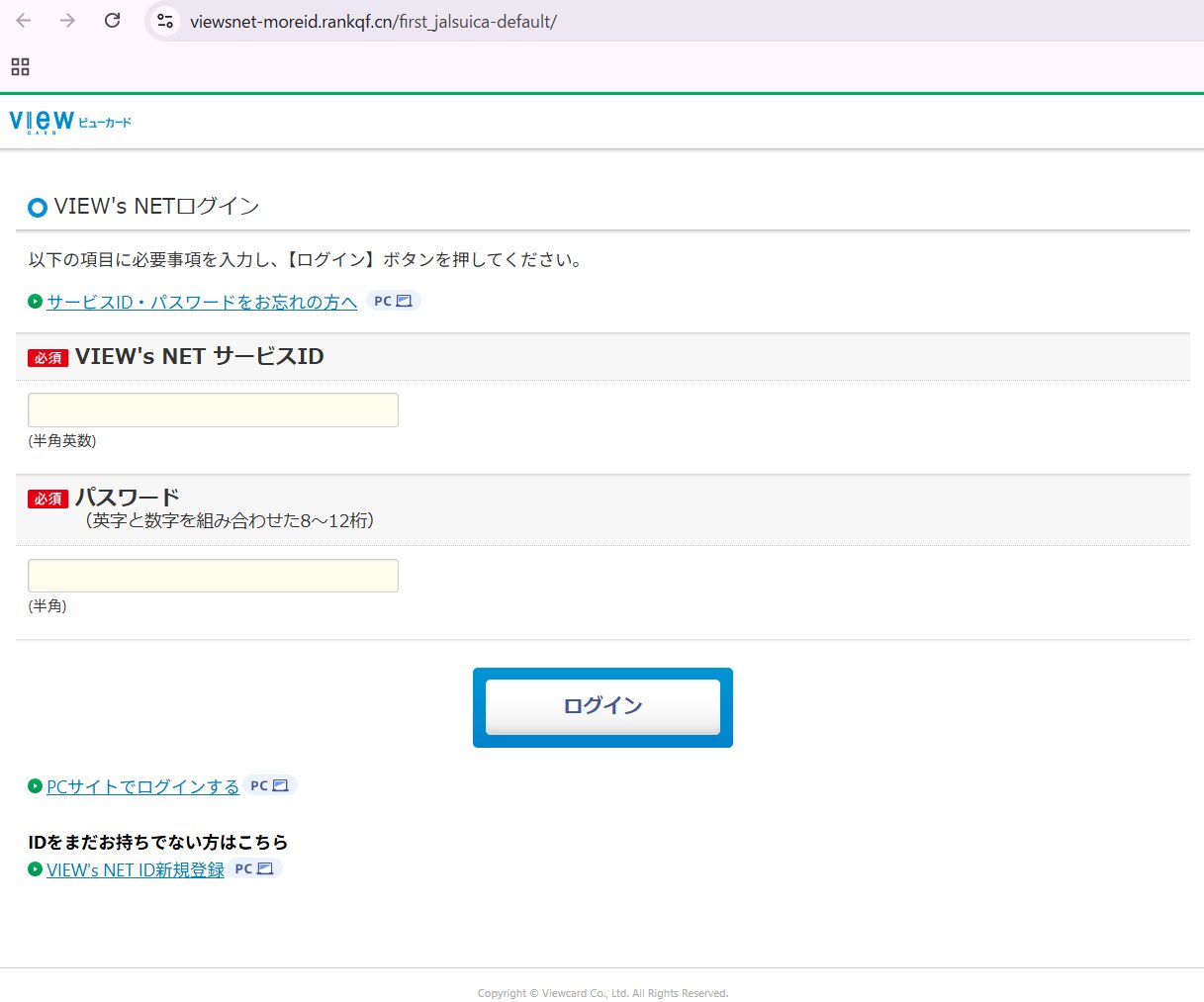Click green arrow bullet before ID registration link
The width and height of the screenshot is (1204, 1002).
pyautogui.click(x=36, y=869)
